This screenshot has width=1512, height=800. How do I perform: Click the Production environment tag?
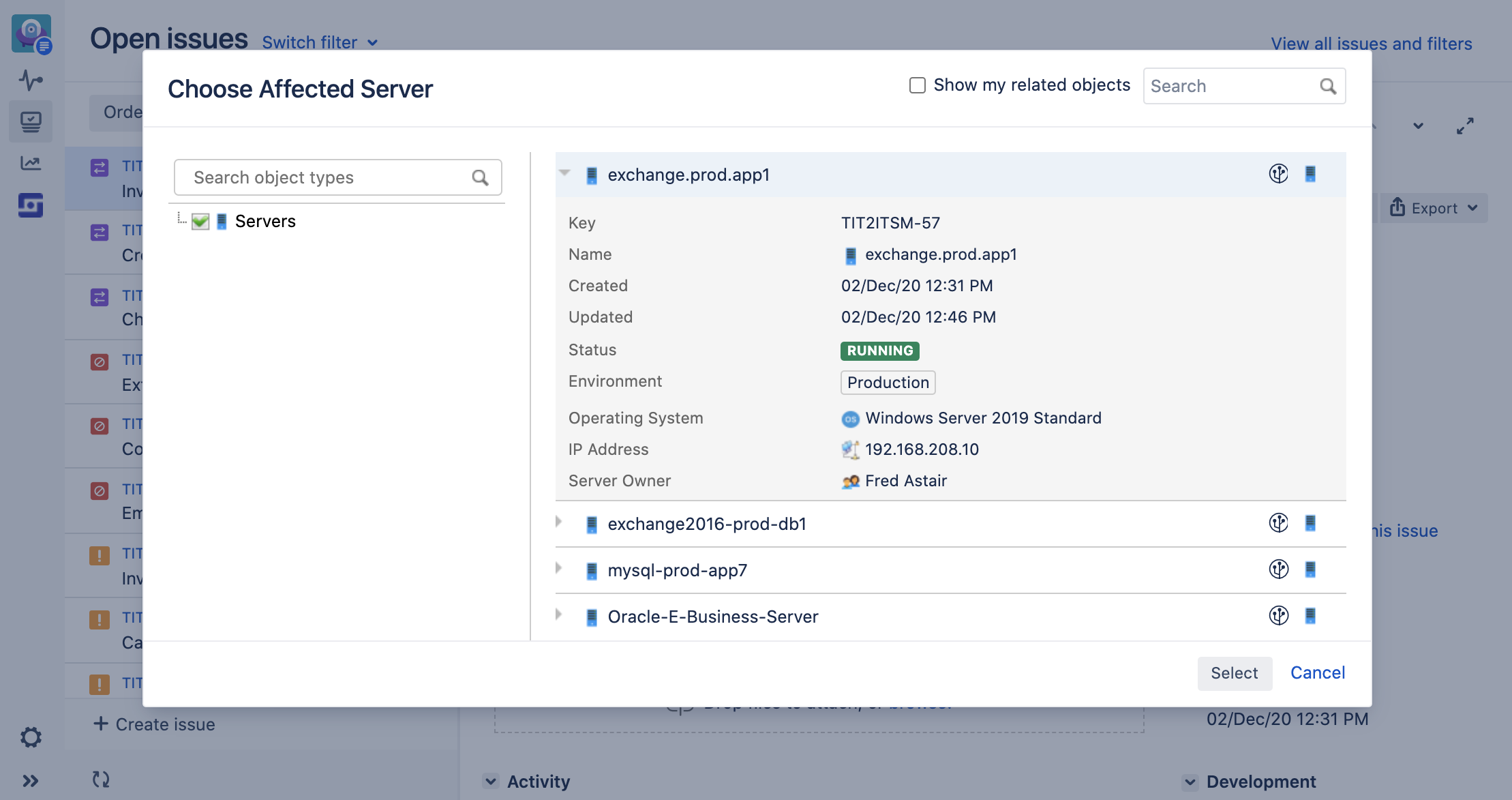click(888, 383)
